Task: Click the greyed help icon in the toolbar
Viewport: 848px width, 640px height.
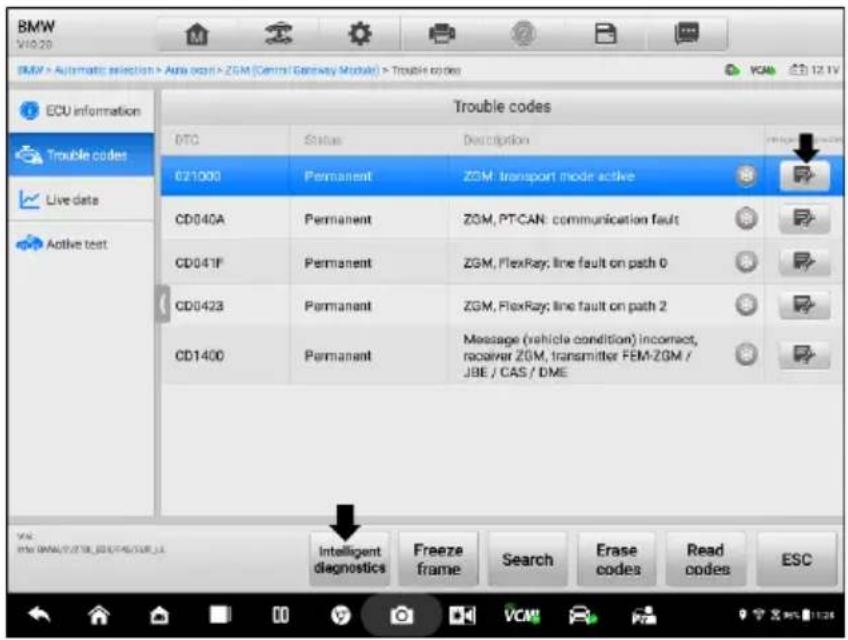Action: pos(523,34)
